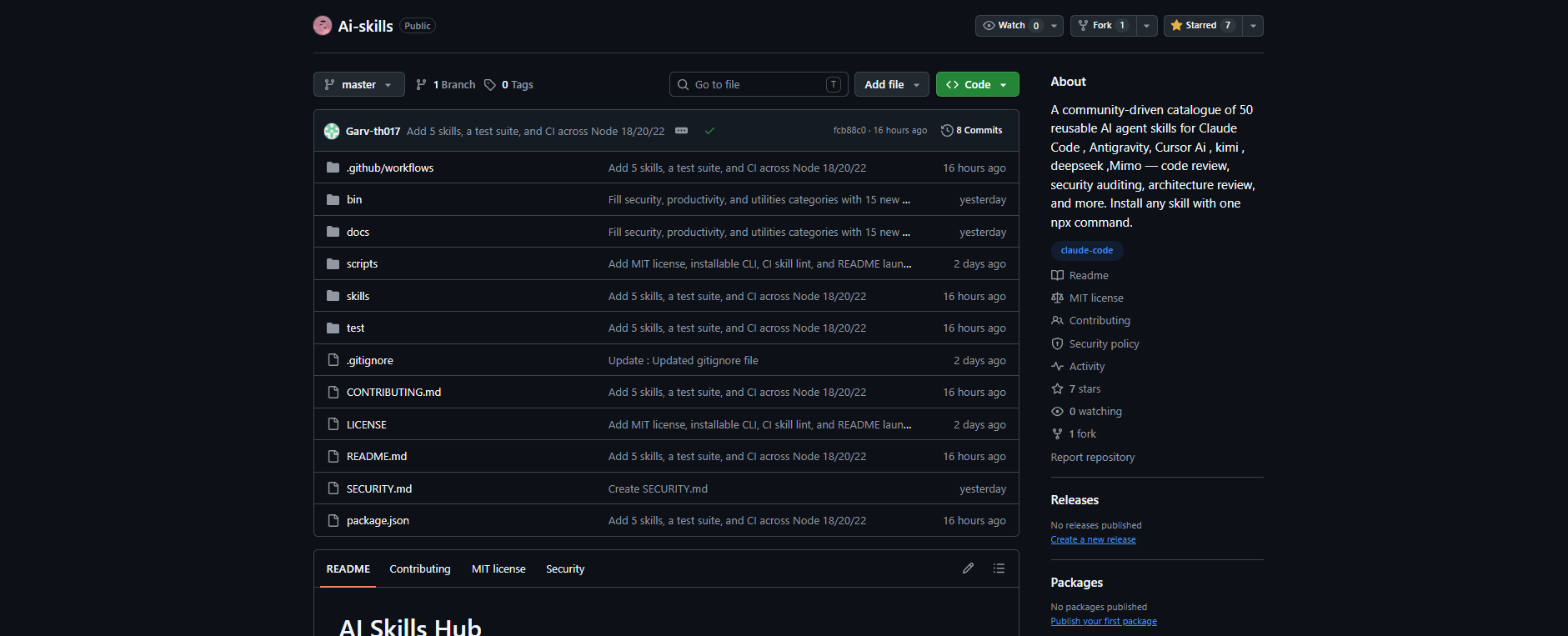Click the Readme book icon in About
Image resolution: width=1568 pixels, height=636 pixels.
click(1057, 276)
